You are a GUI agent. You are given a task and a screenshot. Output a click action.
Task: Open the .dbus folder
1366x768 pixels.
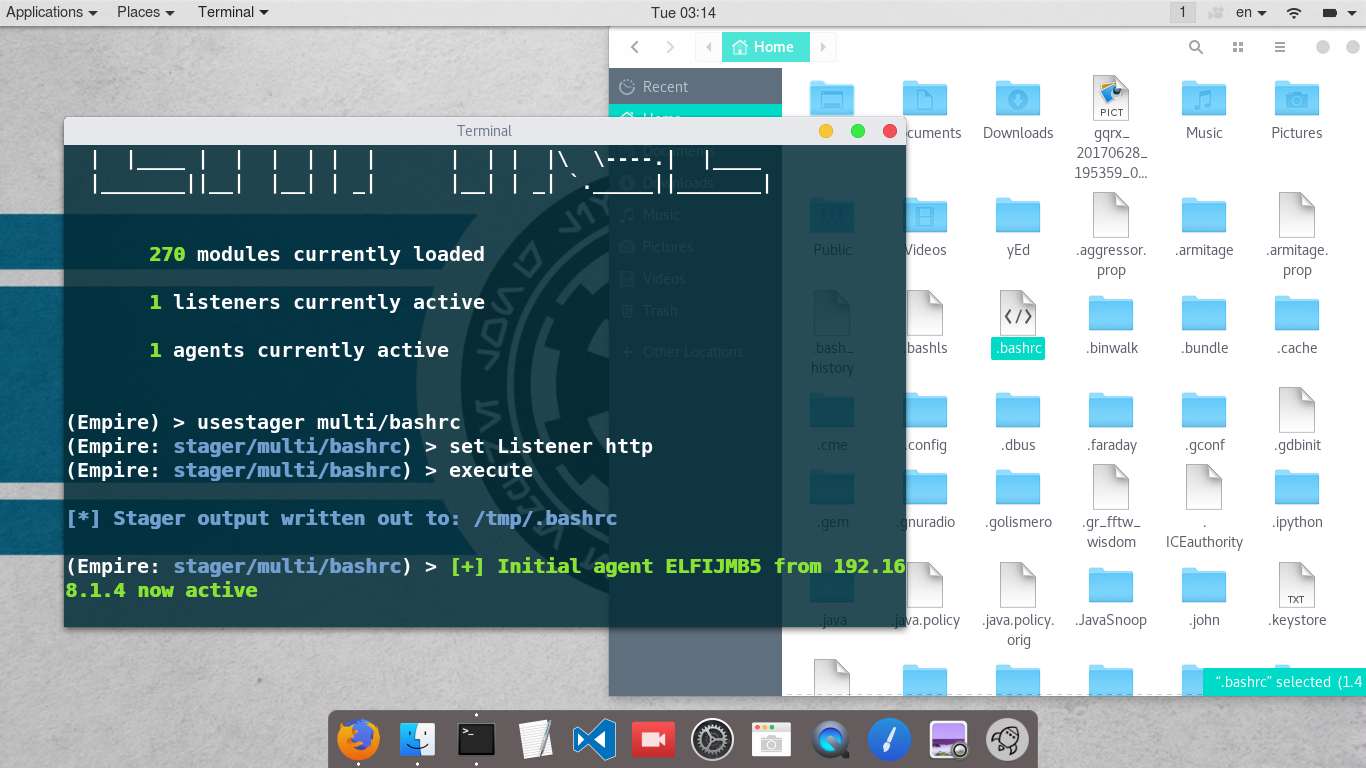click(1018, 410)
